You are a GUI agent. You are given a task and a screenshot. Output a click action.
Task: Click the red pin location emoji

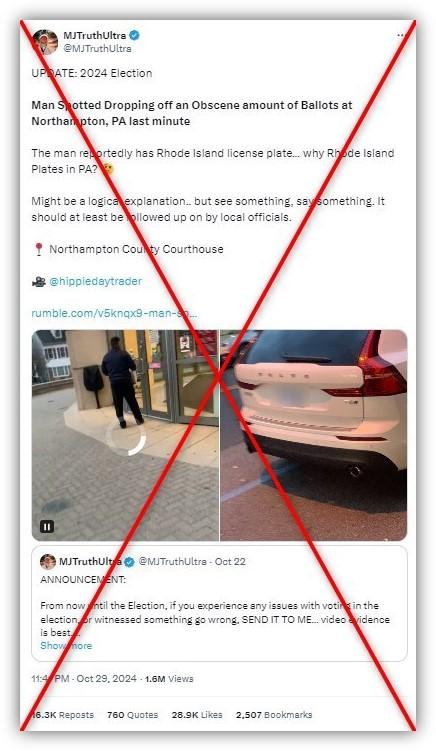point(39,250)
